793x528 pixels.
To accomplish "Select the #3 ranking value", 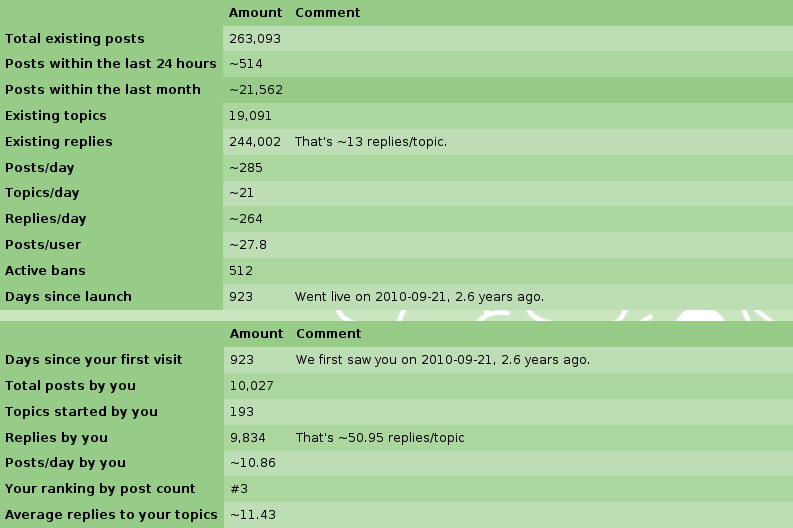I will 239,489.
